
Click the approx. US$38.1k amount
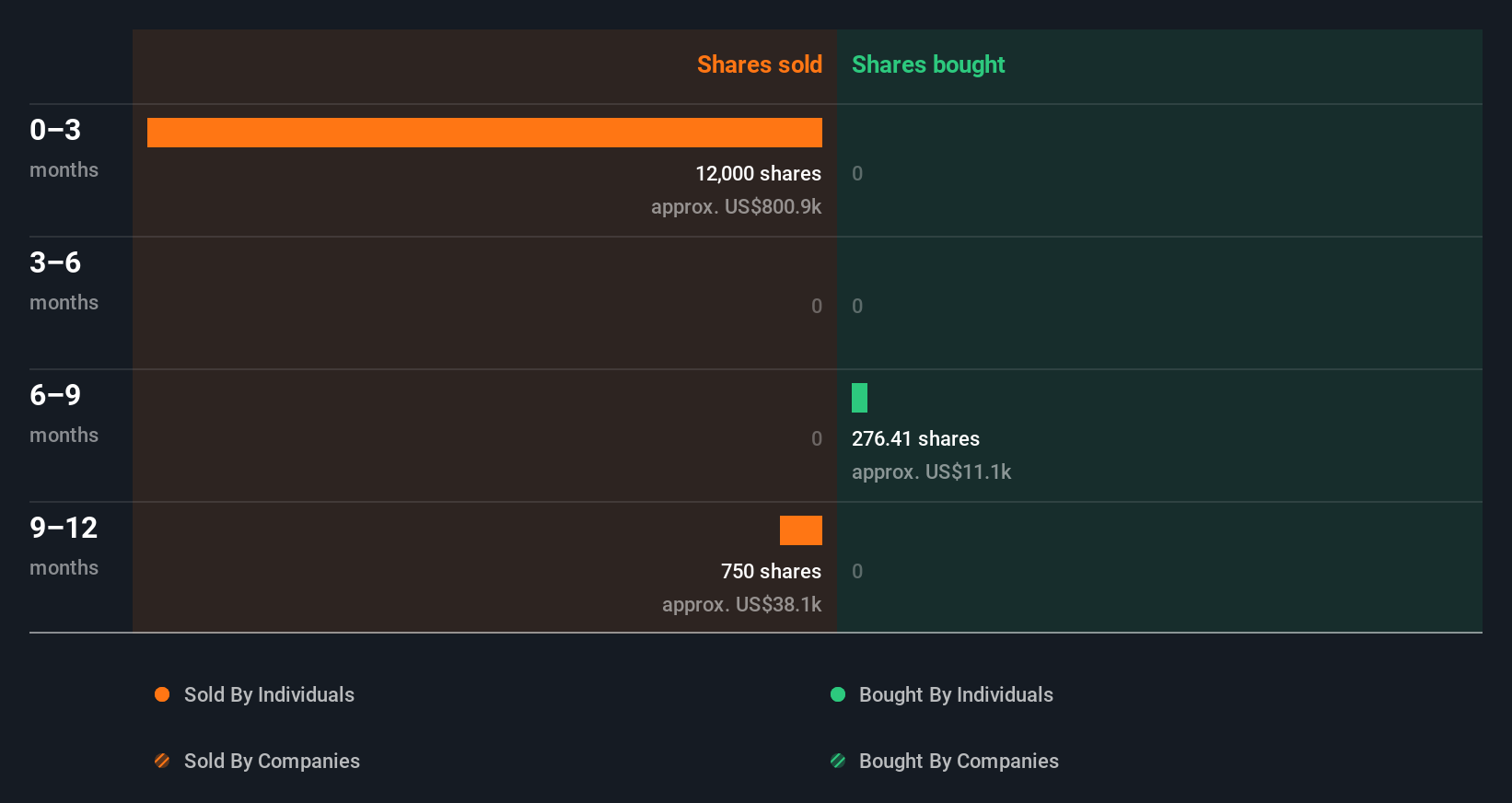[741, 605]
